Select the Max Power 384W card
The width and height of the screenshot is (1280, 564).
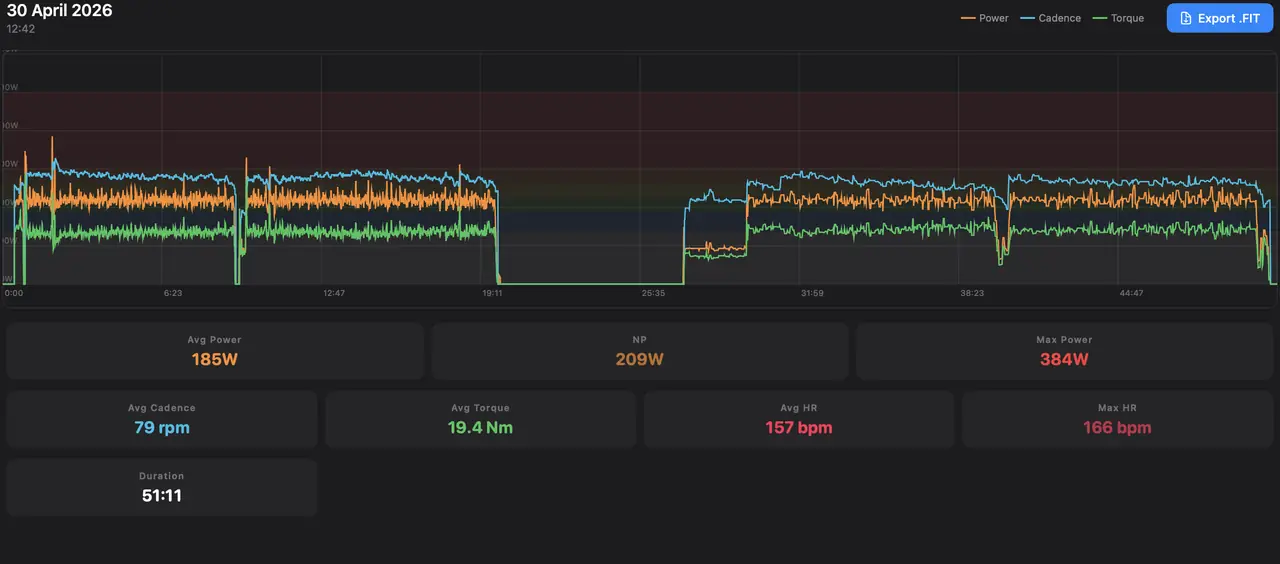click(x=1064, y=351)
